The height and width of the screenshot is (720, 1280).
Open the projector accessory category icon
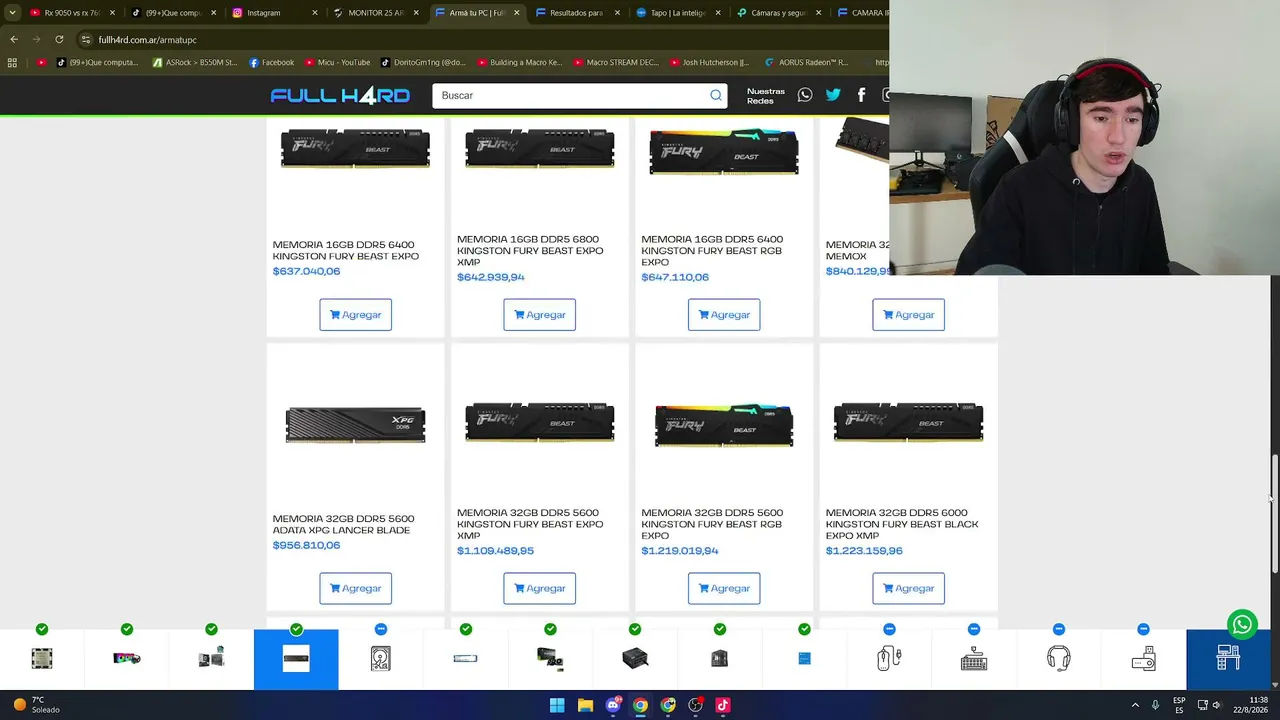click(1143, 658)
